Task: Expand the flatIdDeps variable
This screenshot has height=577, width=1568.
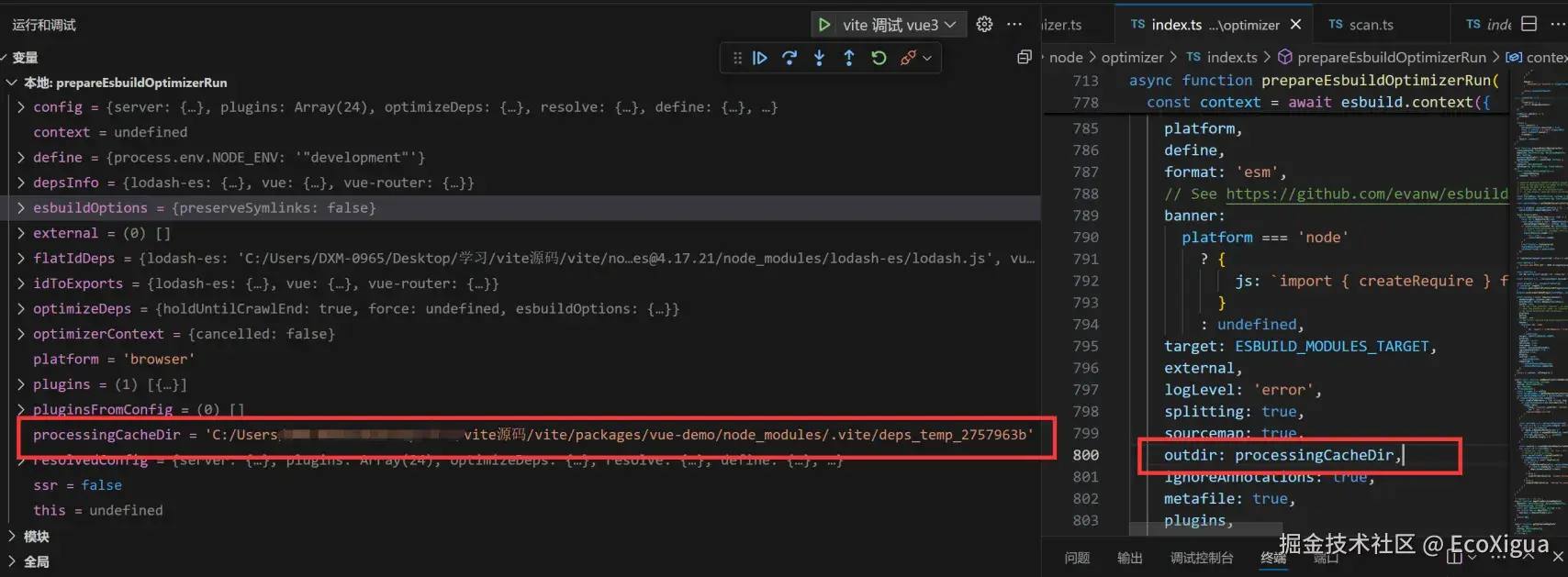Action: (21, 259)
